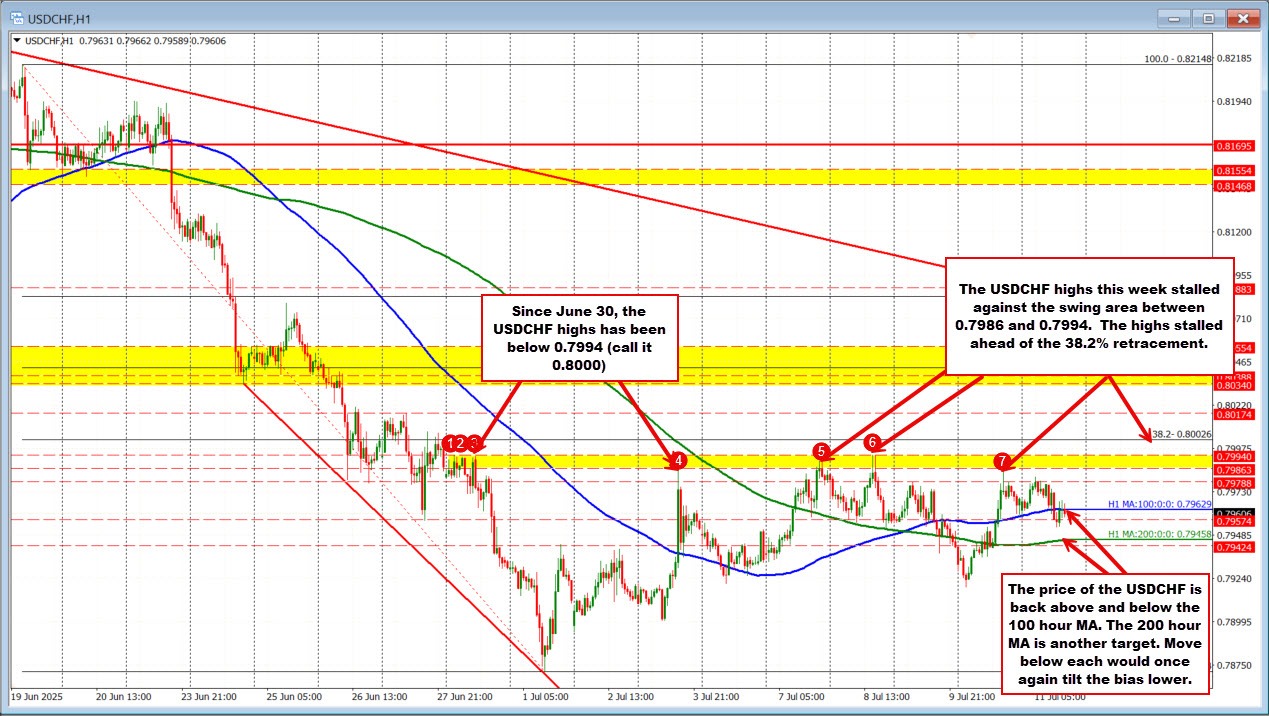Click the '100 hour MA' annotation text box
Viewport: 1269px width, 716px height.
1107,634
